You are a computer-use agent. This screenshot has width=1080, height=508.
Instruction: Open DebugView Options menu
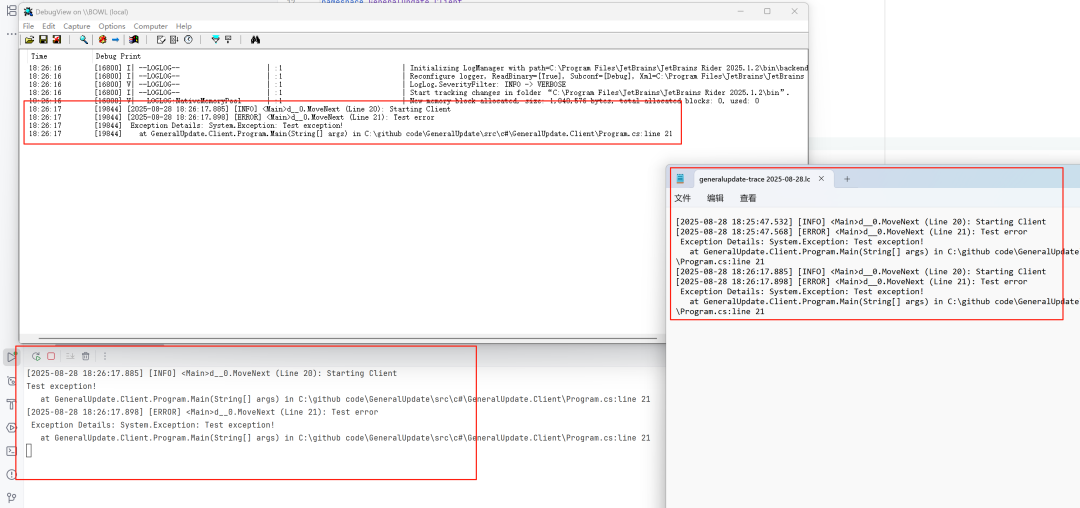(x=112, y=26)
